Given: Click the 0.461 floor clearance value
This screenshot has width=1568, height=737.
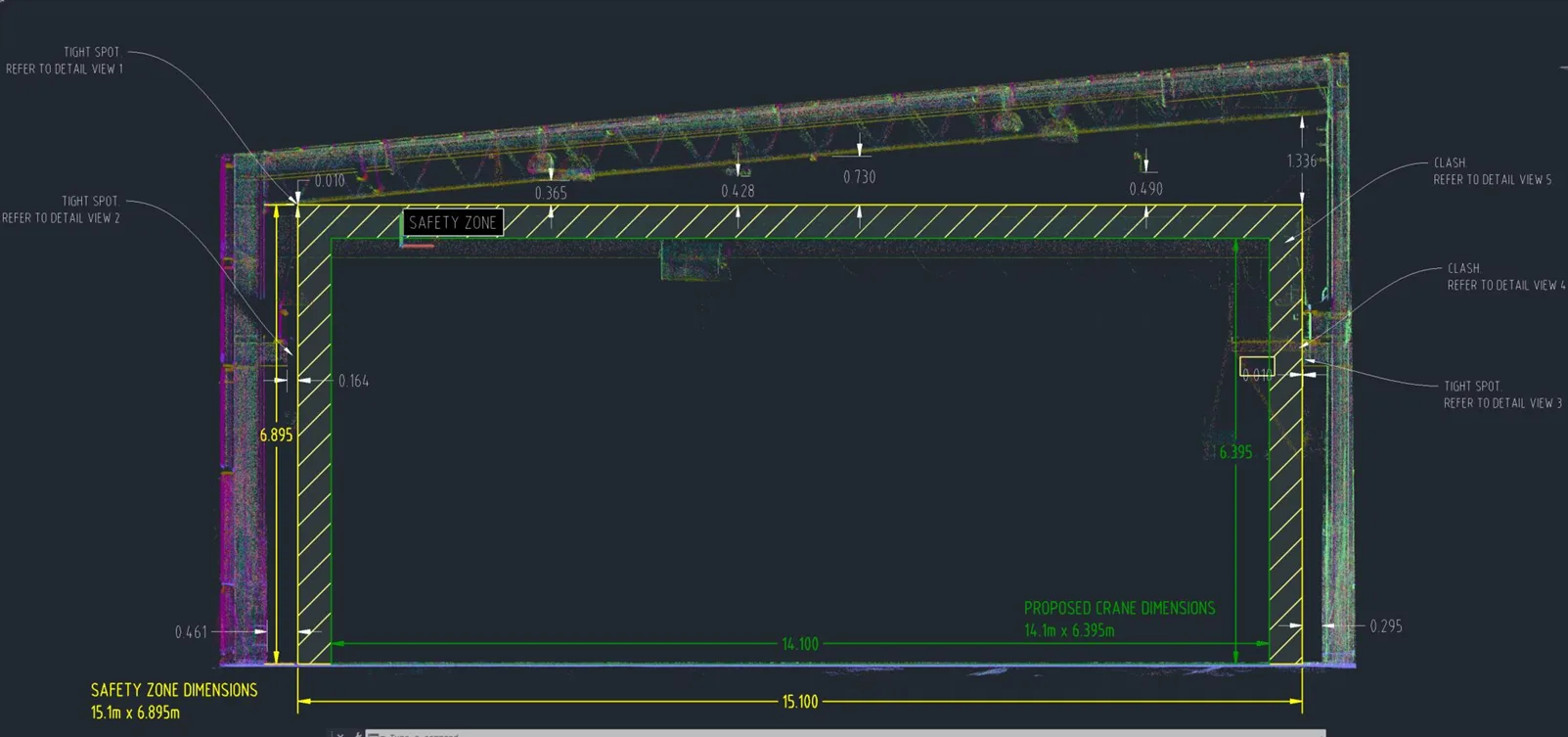Looking at the screenshot, I should 191,632.
